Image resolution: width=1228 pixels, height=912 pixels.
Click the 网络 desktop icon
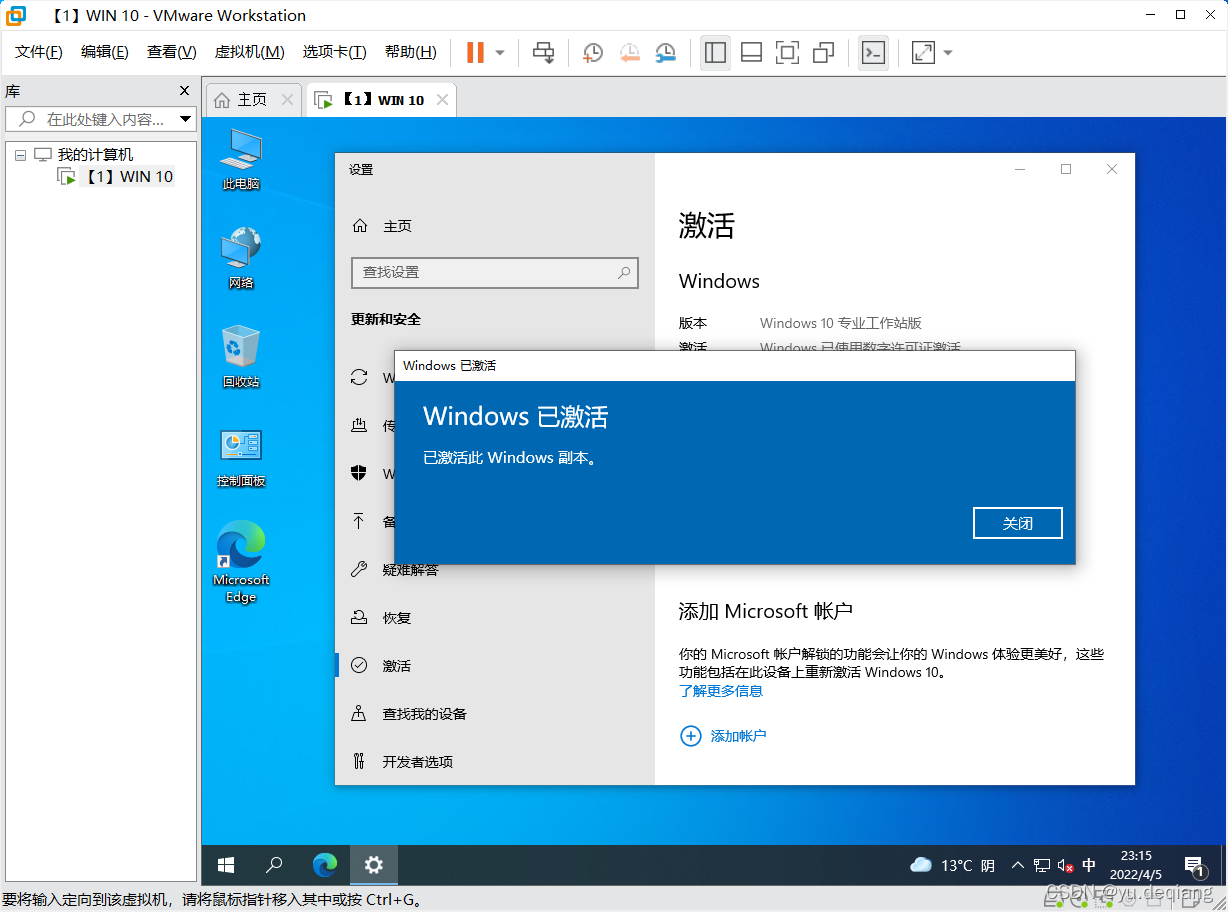coord(241,258)
